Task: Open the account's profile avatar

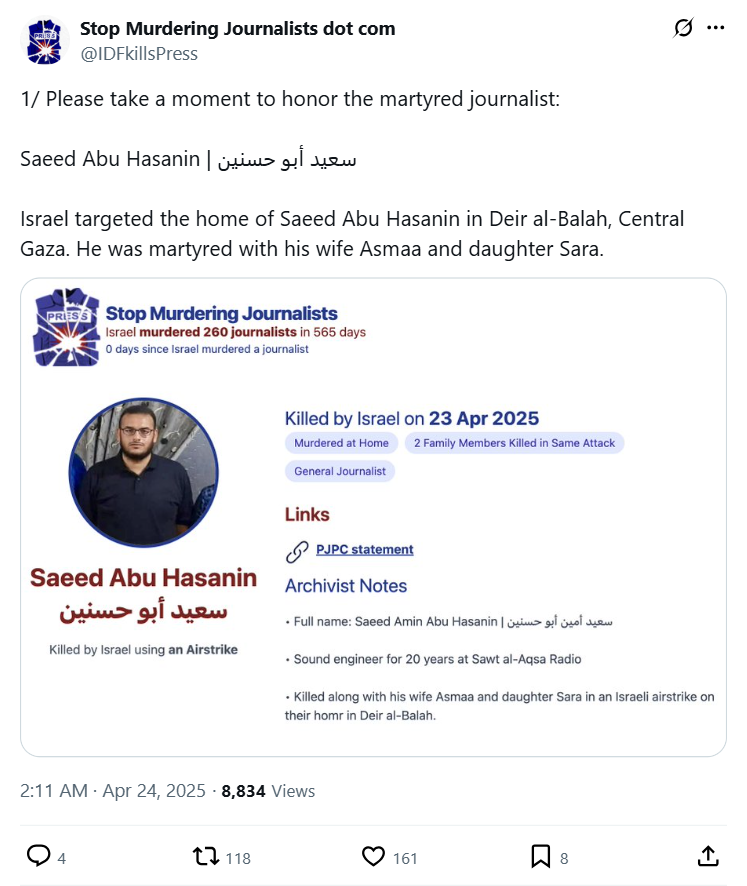Action: tap(44, 41)
